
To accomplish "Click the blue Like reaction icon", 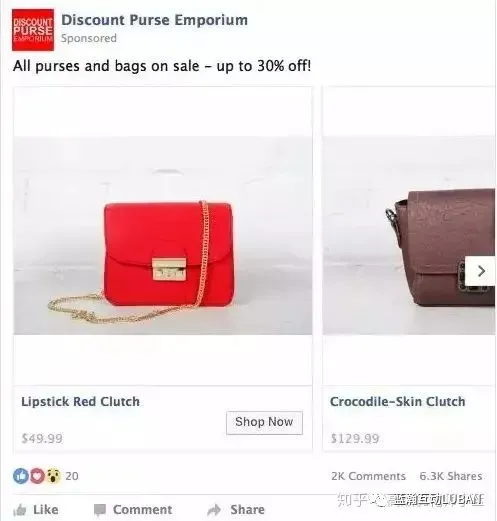I will tap(21, 476).
